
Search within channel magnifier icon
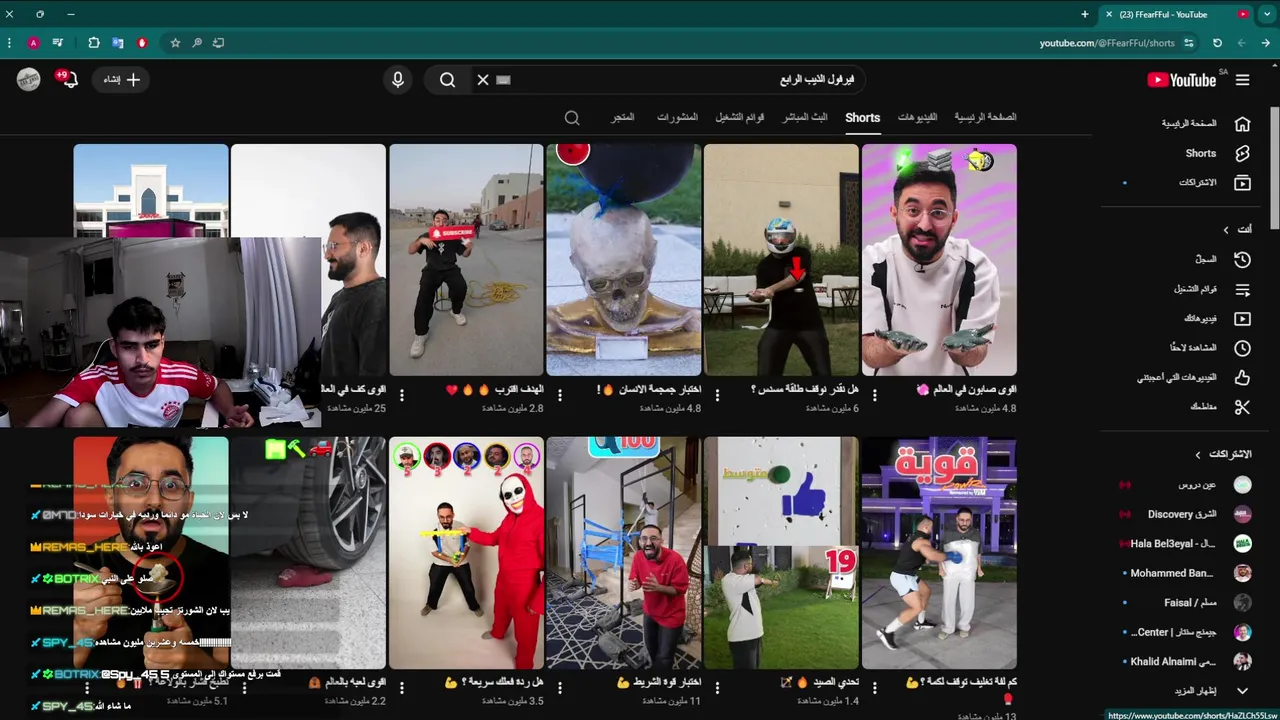[572, 118]
